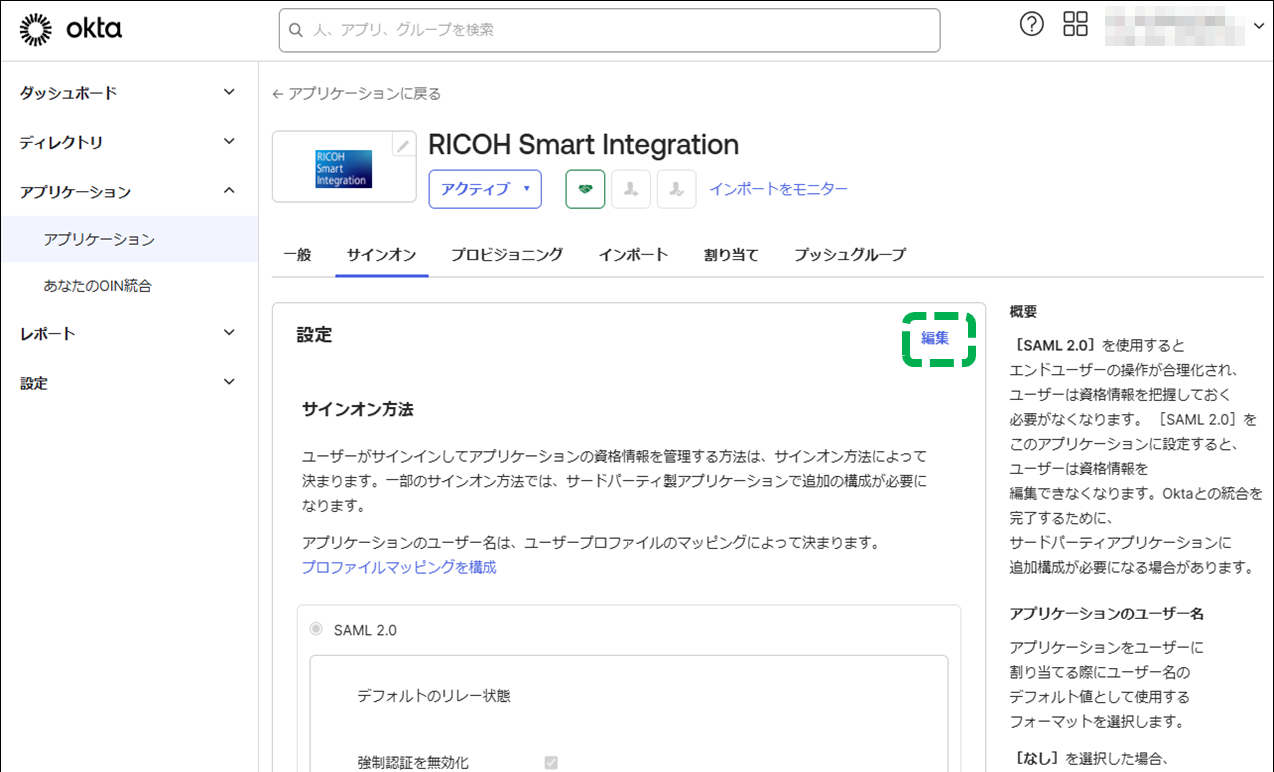Image resolution: width=1274 pixels, height=772 pixels.
Task: Open the アクティブ status dropdown
Action: (x=485, y=189)
